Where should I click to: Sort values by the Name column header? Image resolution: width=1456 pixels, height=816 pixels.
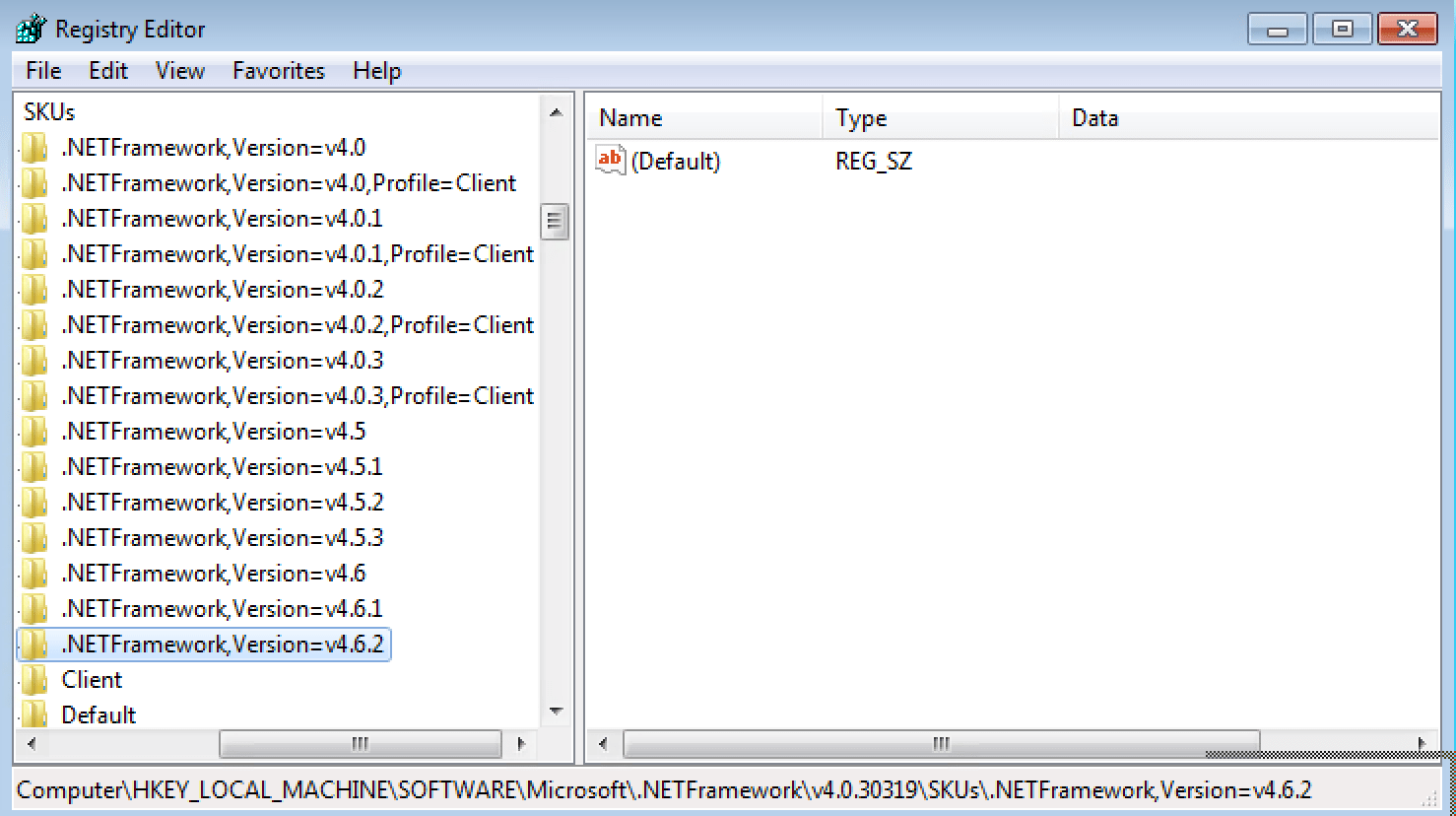click(704, 118)
